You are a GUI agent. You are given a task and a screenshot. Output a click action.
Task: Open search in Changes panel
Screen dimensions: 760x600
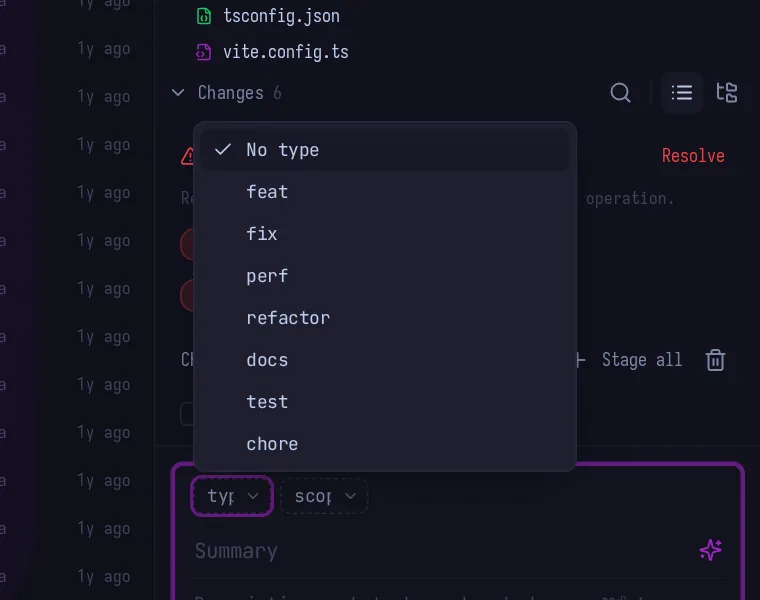point(620,92)
